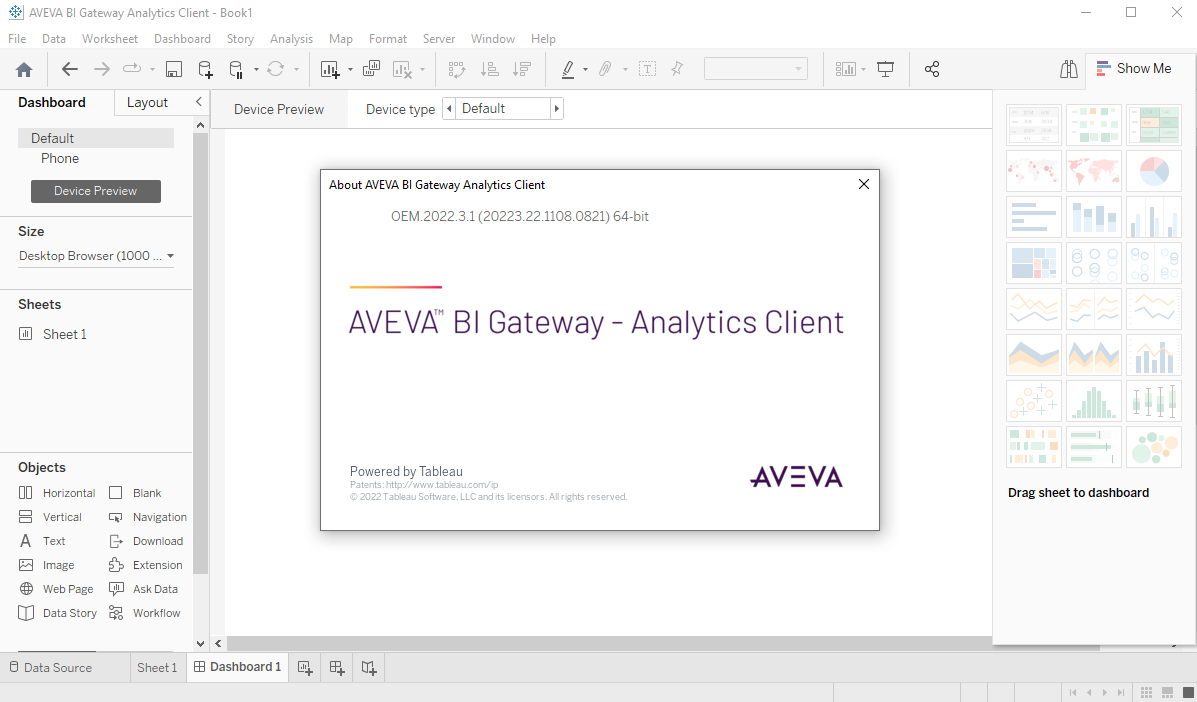Select the Phone layout
Screen dimensions: 1197x702
click(x=60, y=158)
